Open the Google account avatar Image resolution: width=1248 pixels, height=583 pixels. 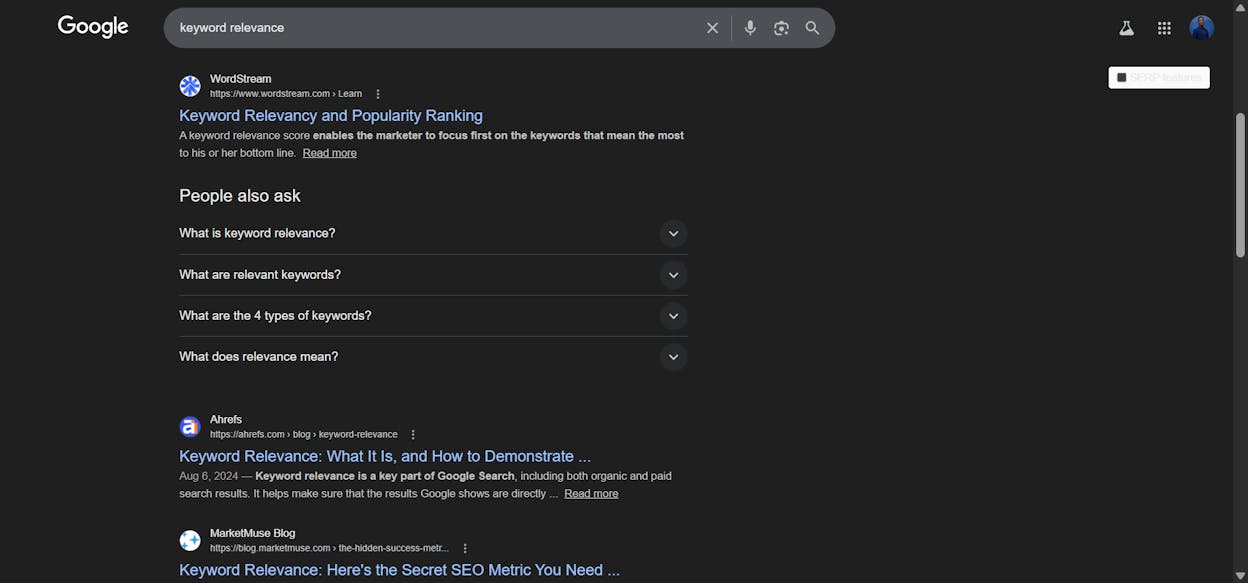(1201, 28)
